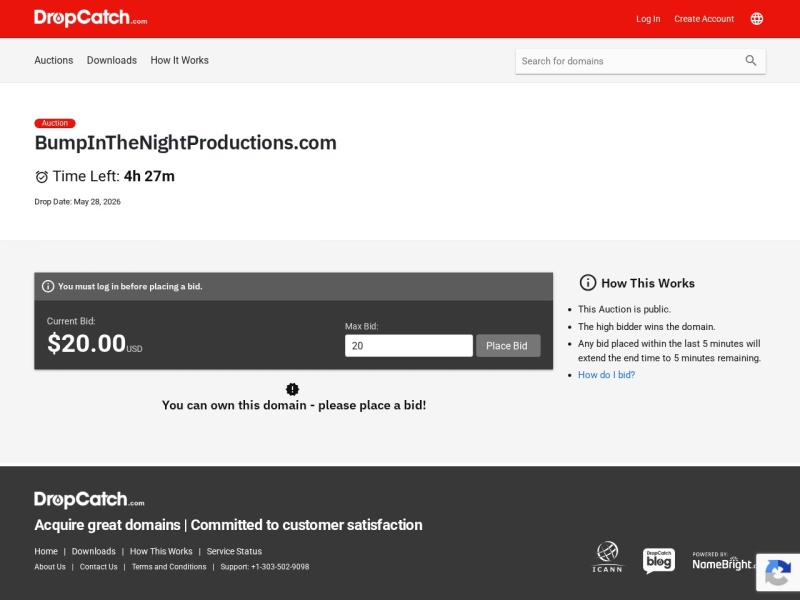Open Terms and Conditions link

click(x=169, y=567)
